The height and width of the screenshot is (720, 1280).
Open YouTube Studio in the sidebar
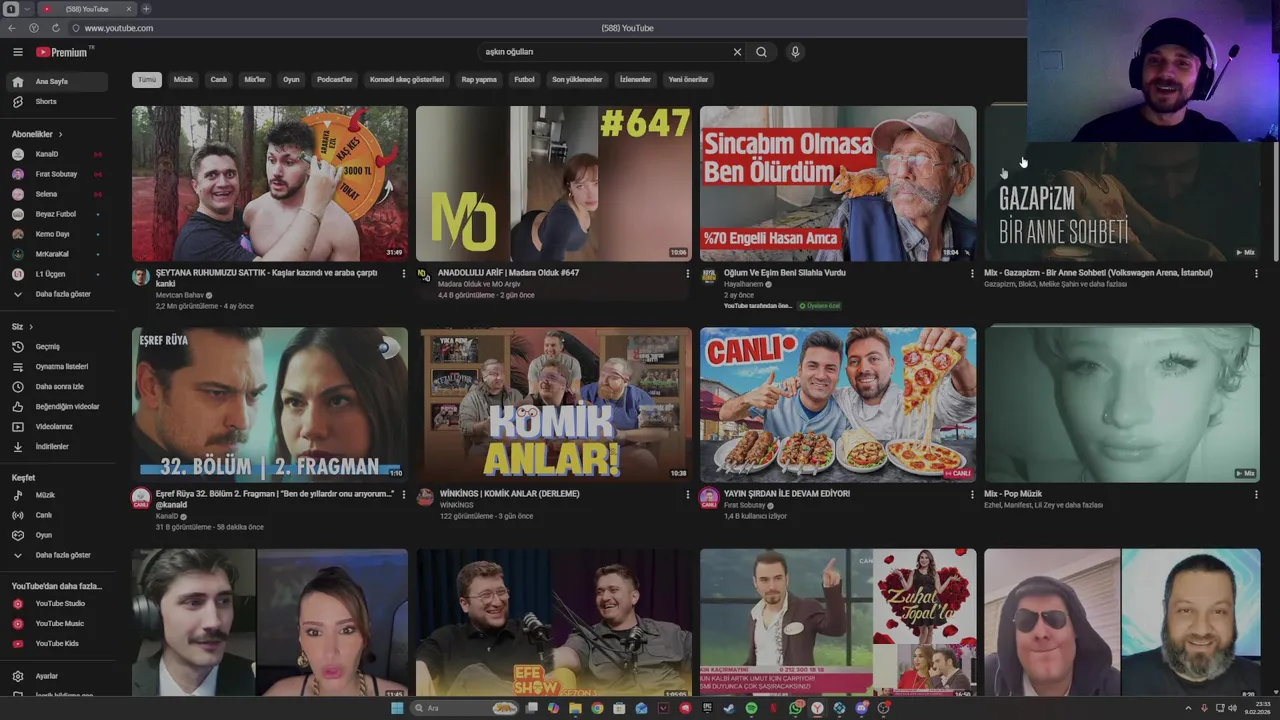tap(56, 603)
